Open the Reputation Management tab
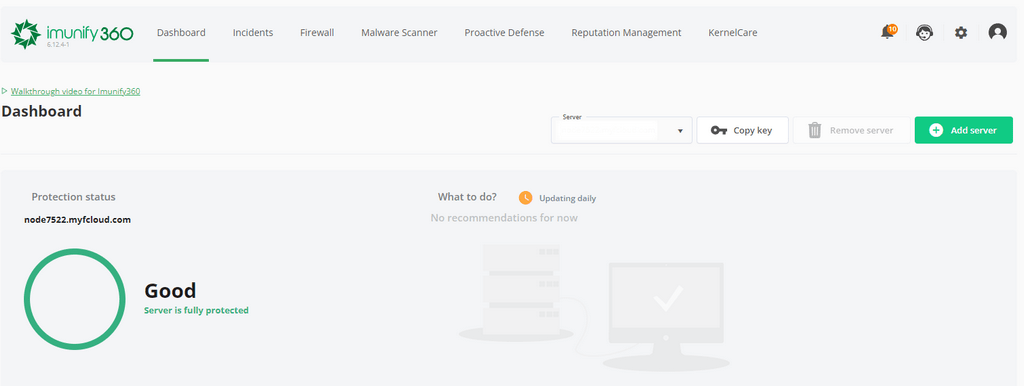This screenshot has width=1024, height=386. (x=626, y=32)
